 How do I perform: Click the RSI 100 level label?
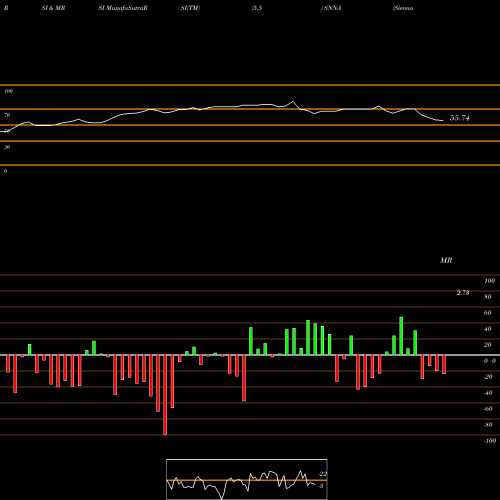8,91
